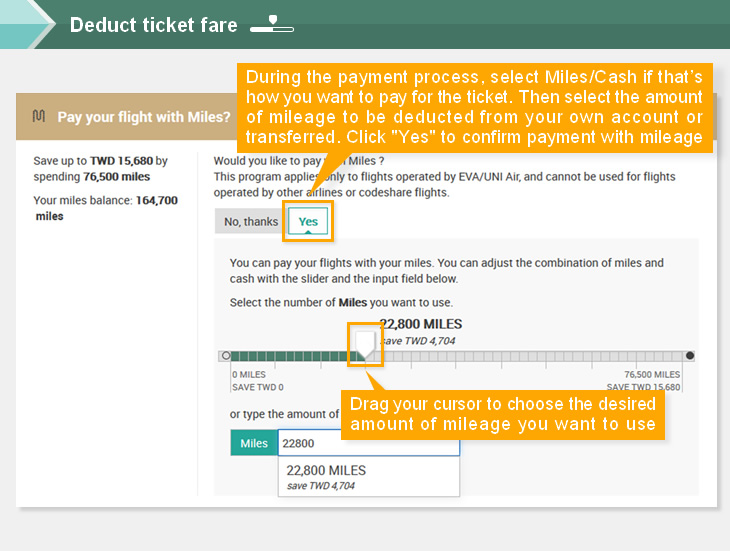Click the slider icon in Deduct ticket fare header
The height and width of the screenshot is (551, 730).
(272, 24)
